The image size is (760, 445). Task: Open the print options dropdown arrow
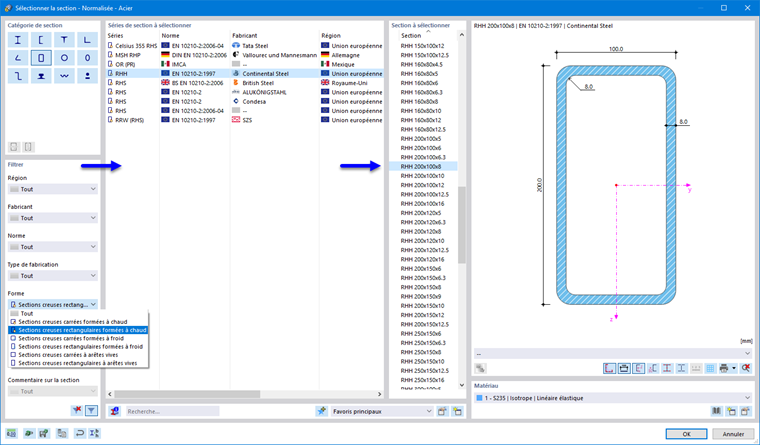[734, 368]
